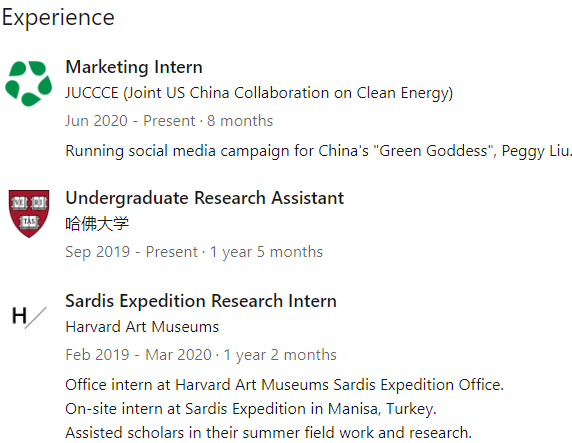Image resolution: width=572 pixels, height=443 pixels.
Task: Click the On-site intern in Manisa, Turkey line
Action: point(251,409)
